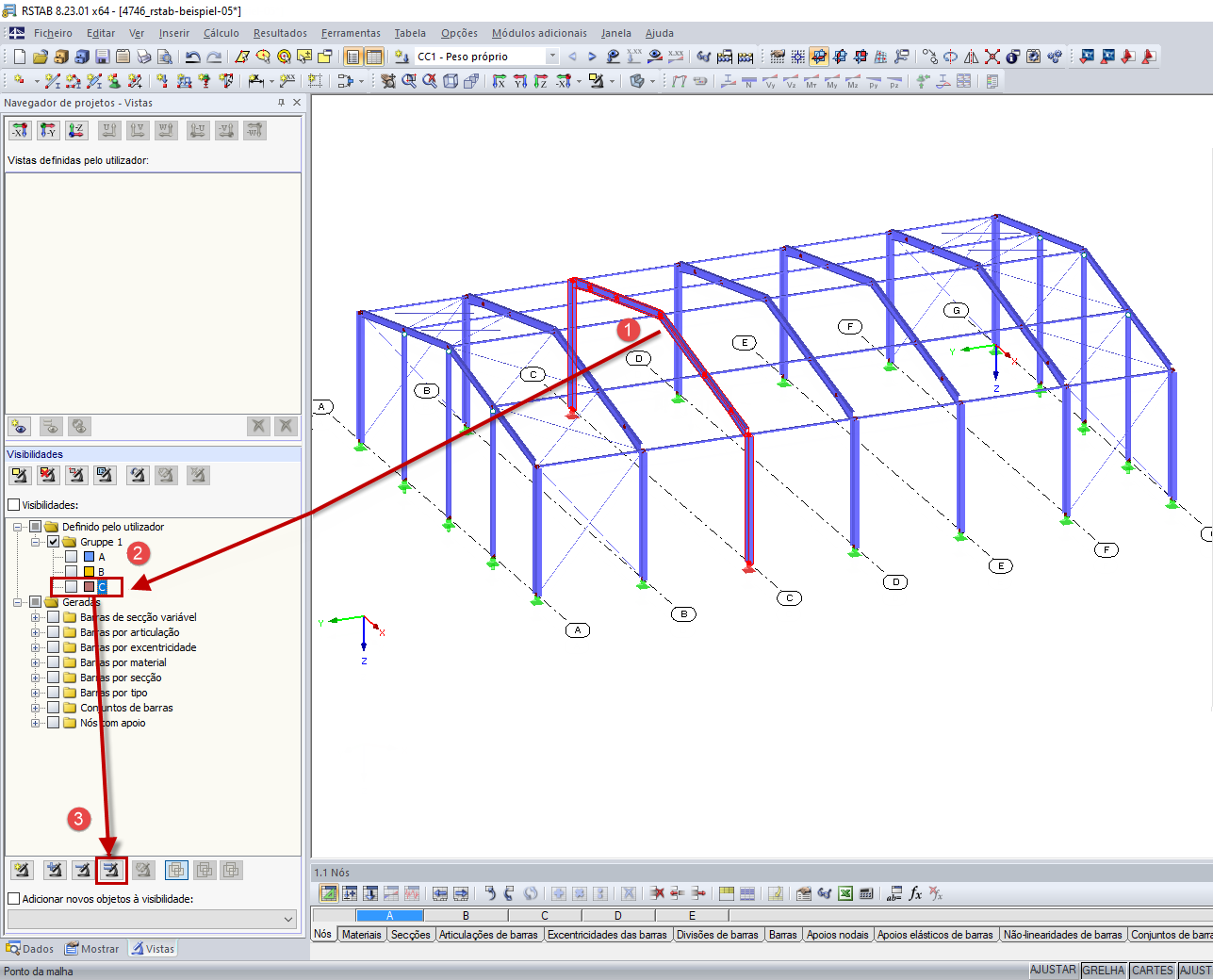Click the isometric view cube icon
The height and width of the screenshot is (980, 1213).
pyautogui.click(x=451, y=81)
